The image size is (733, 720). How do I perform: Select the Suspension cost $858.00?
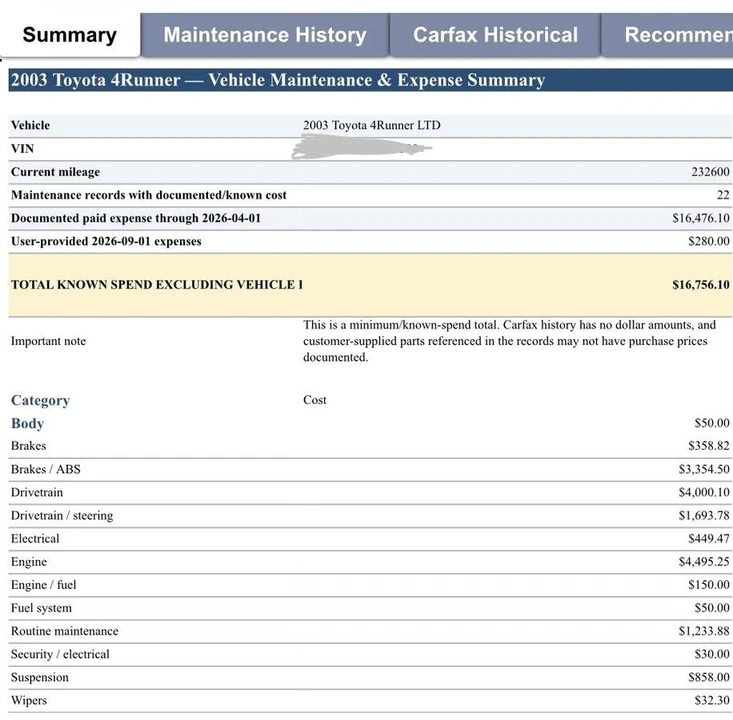[x=709, y=677]
